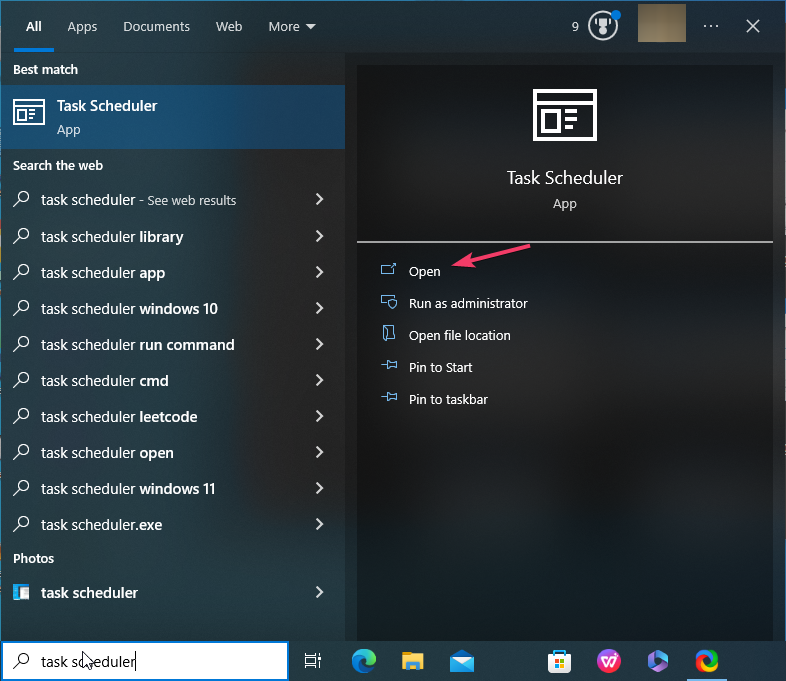Expand the 'task scheduler run command' chevron

(x=319, y=344)
